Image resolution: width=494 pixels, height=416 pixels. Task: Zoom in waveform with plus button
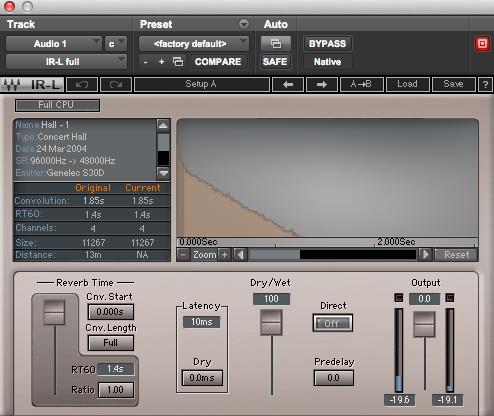[225, 255]
